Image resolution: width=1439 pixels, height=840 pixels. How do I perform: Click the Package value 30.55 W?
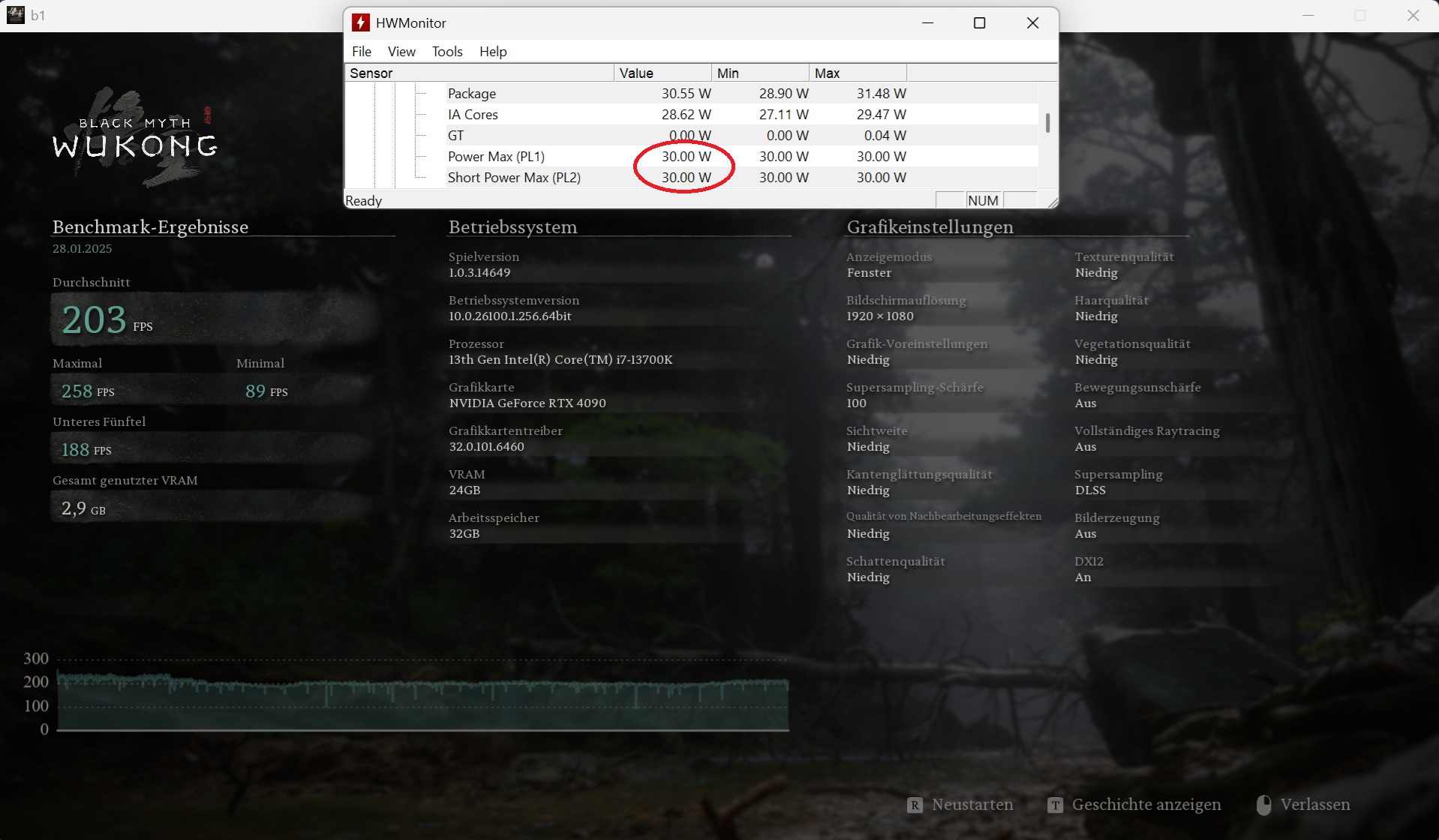686,93
